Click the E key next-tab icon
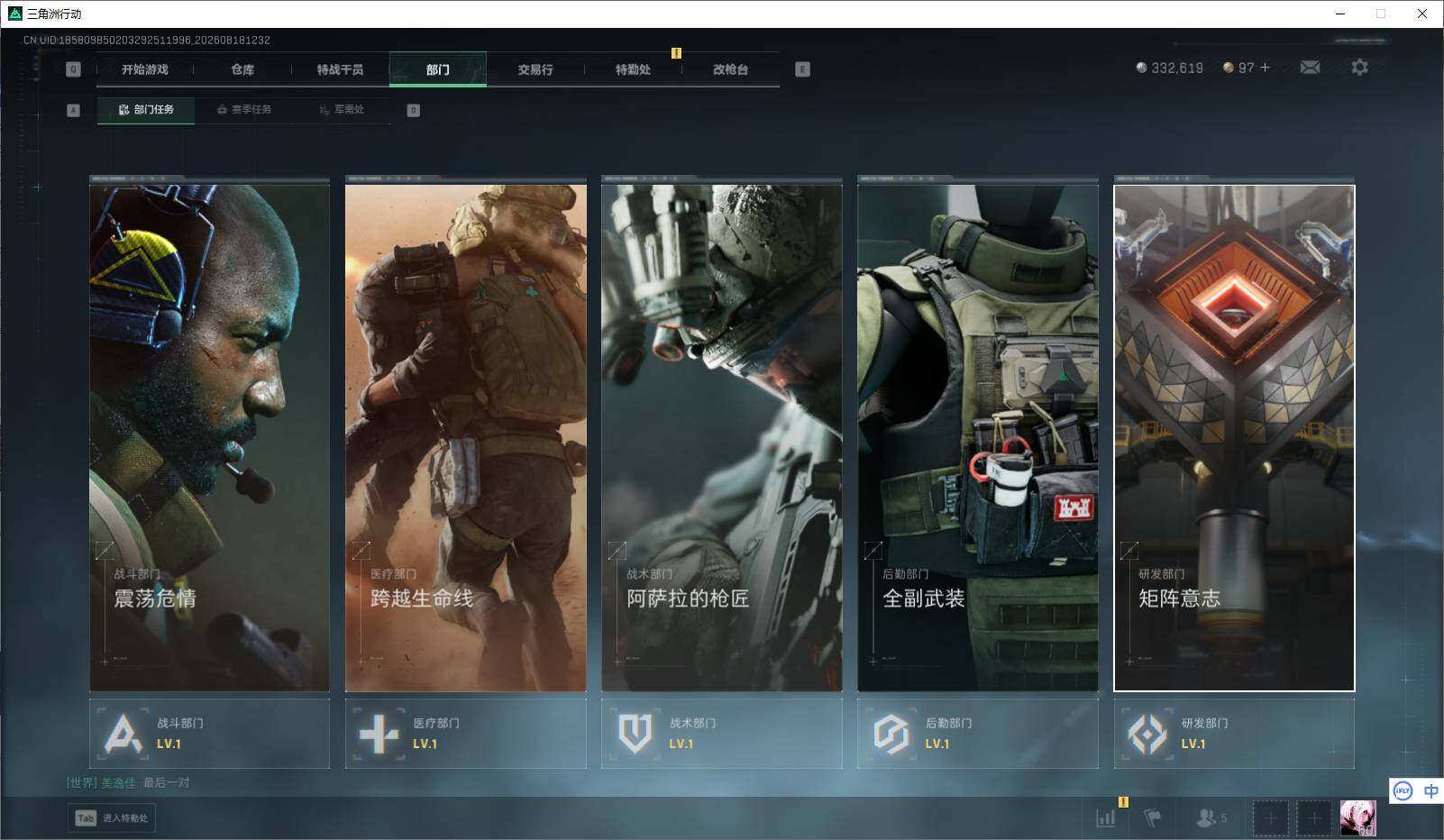Image resolution: width=1444 pixels, height=840 pixels. (x=802, y=69)
